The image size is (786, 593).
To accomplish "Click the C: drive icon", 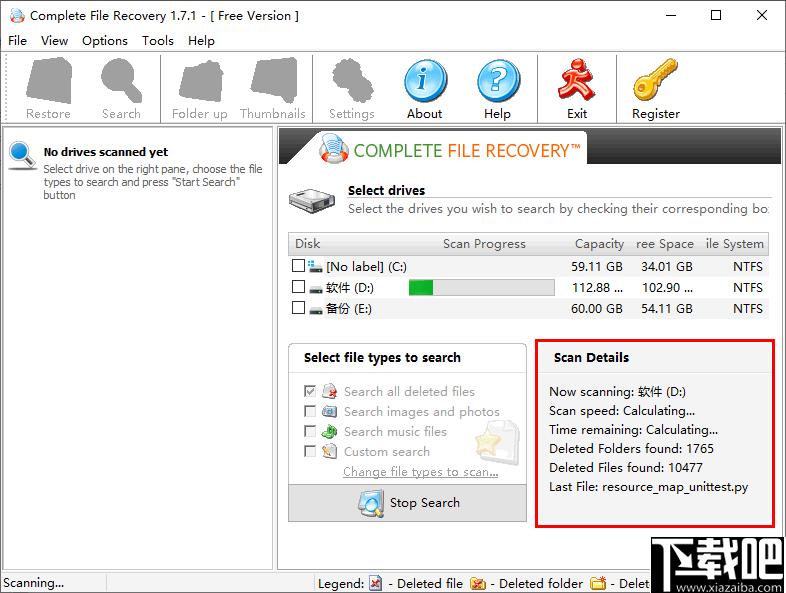I will [315, 266].
